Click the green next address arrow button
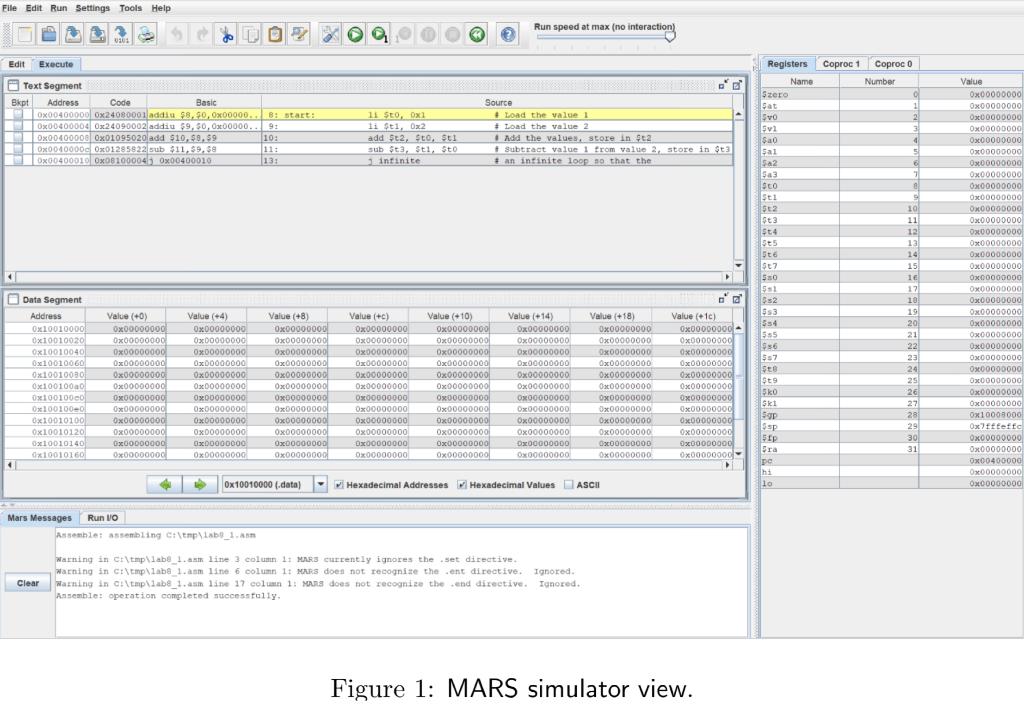 pyautogui.click(x=200, y=485)
